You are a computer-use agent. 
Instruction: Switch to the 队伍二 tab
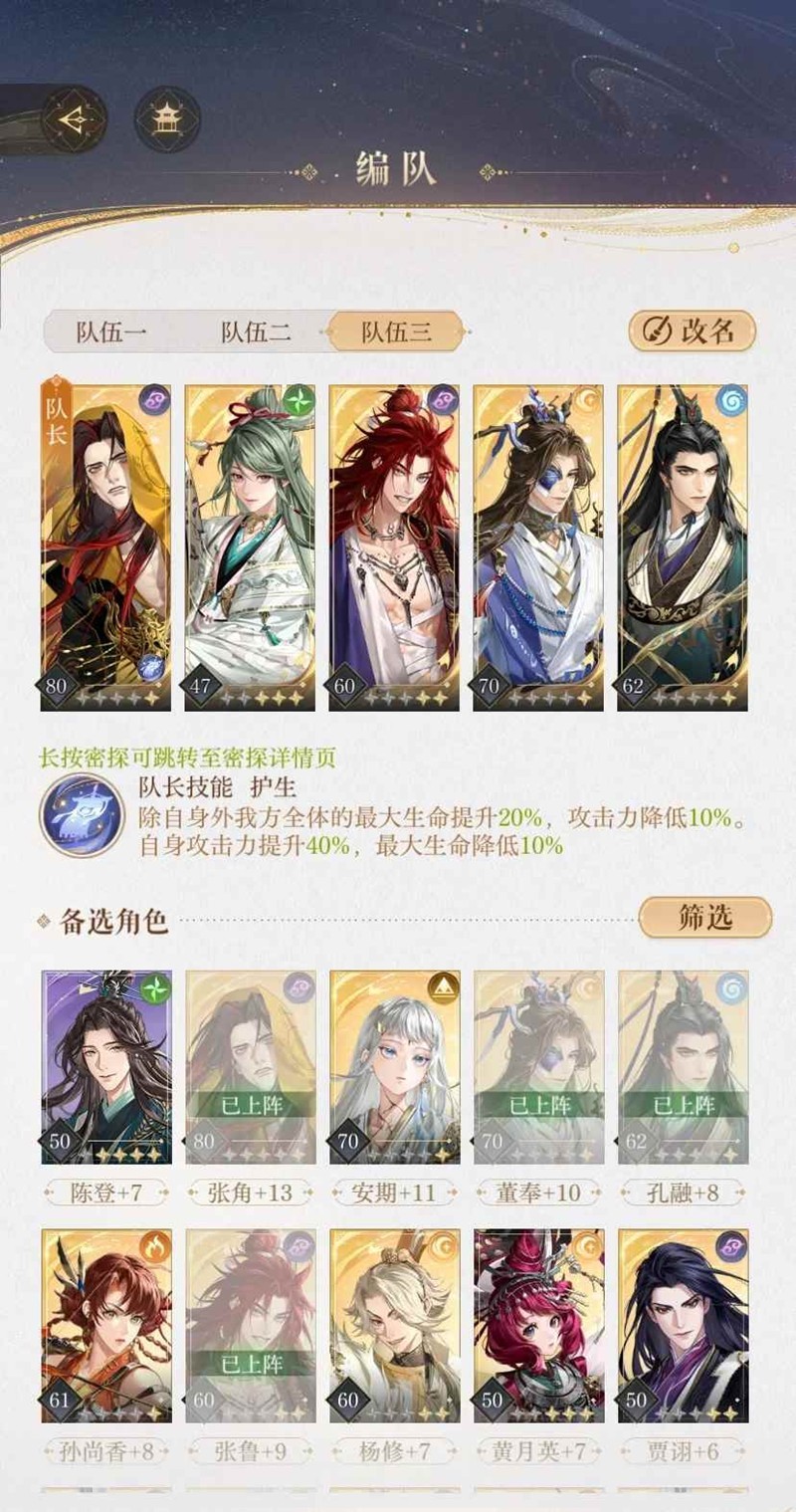[256, 331]
